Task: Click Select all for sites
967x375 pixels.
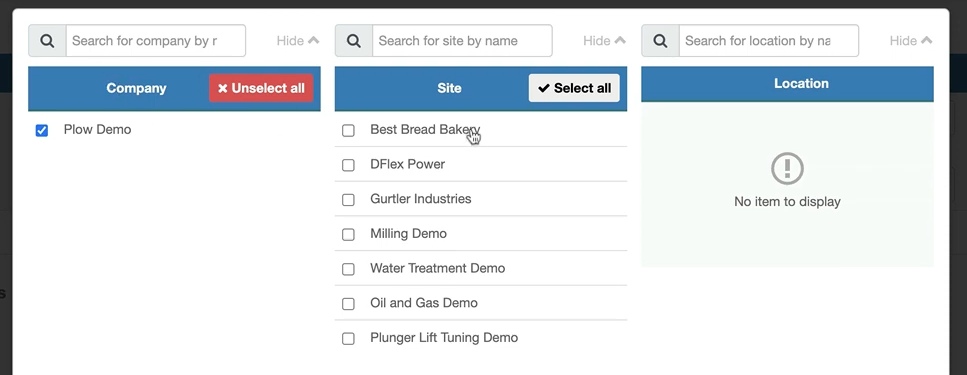Action: (574, 88)
